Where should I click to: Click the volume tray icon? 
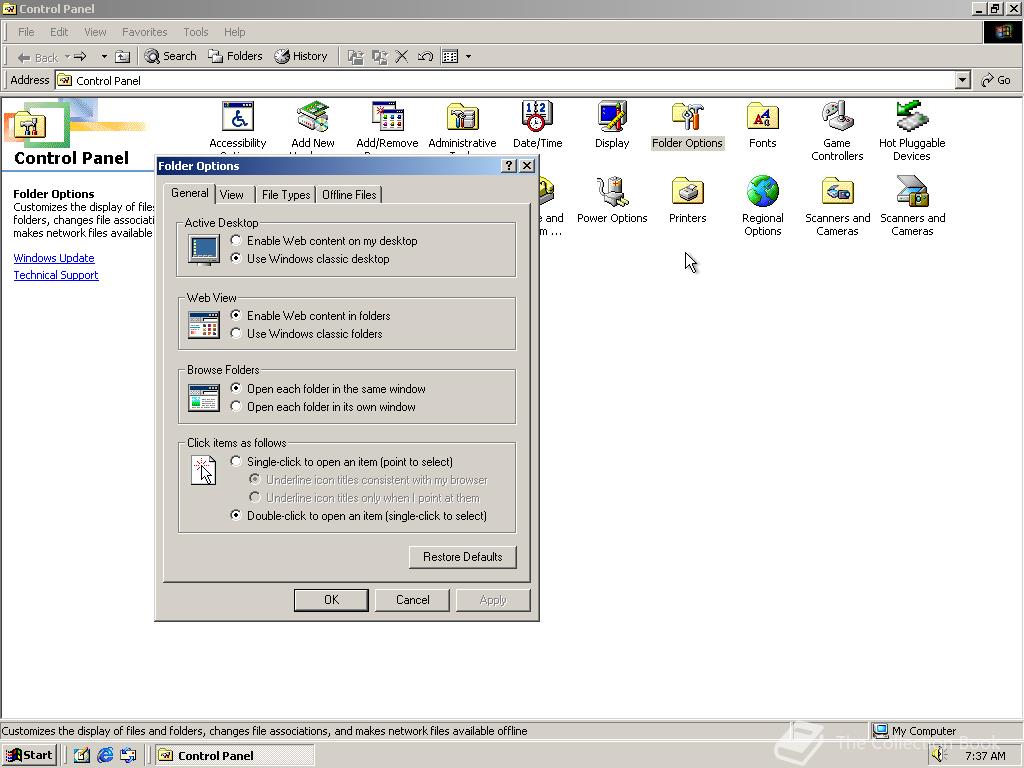938,756
